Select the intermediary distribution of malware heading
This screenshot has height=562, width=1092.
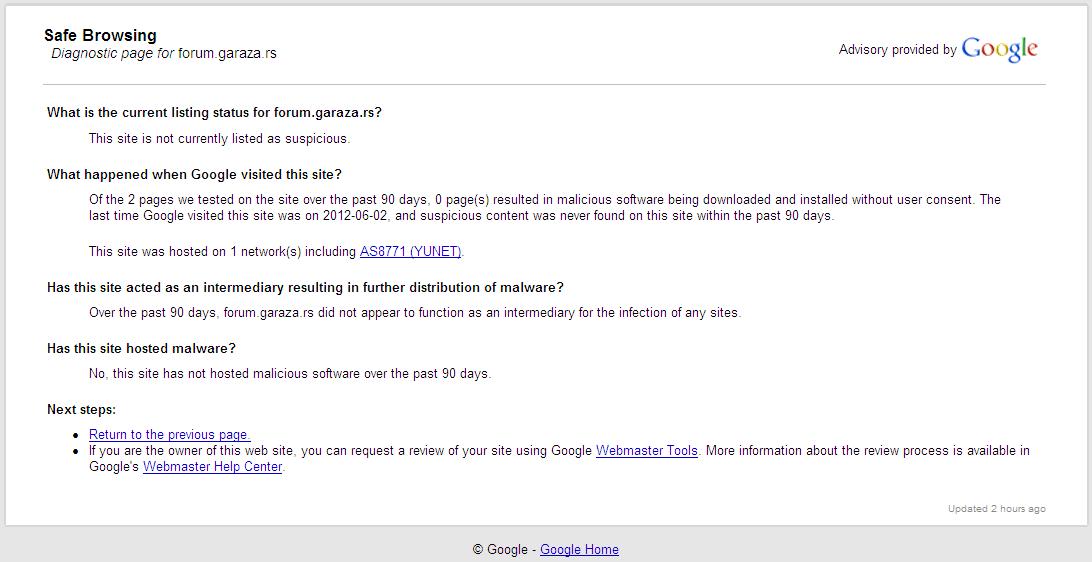coord(305,287)
